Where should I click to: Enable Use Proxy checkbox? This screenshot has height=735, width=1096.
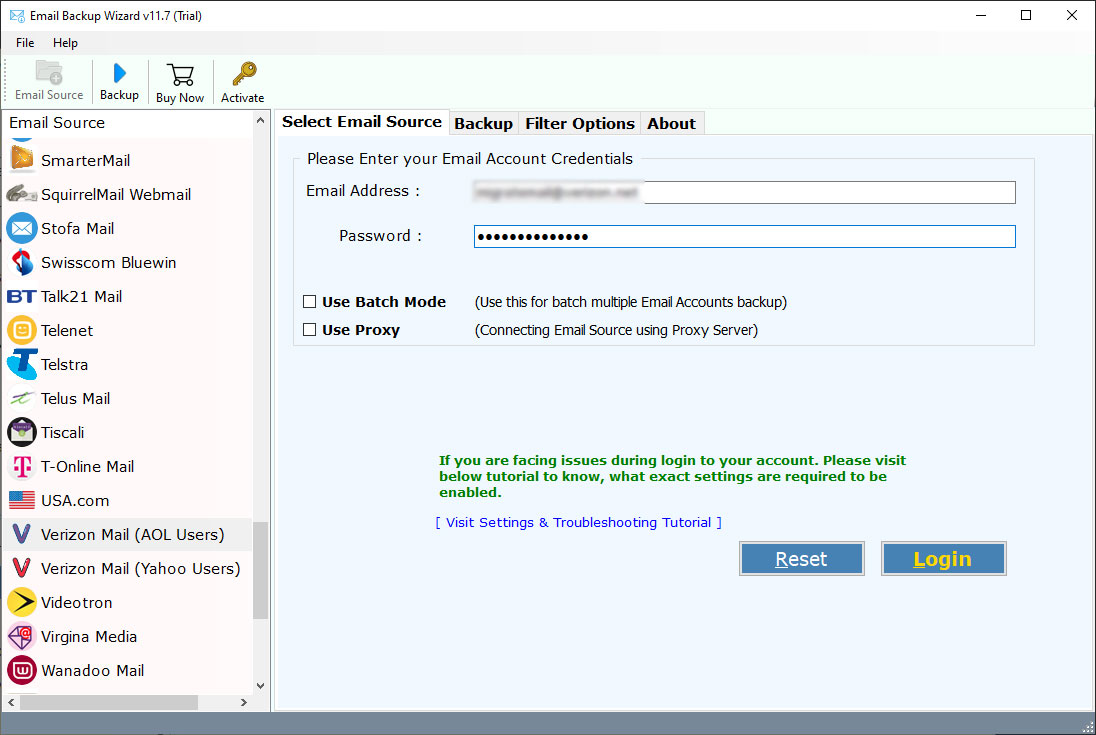[310, 330]
